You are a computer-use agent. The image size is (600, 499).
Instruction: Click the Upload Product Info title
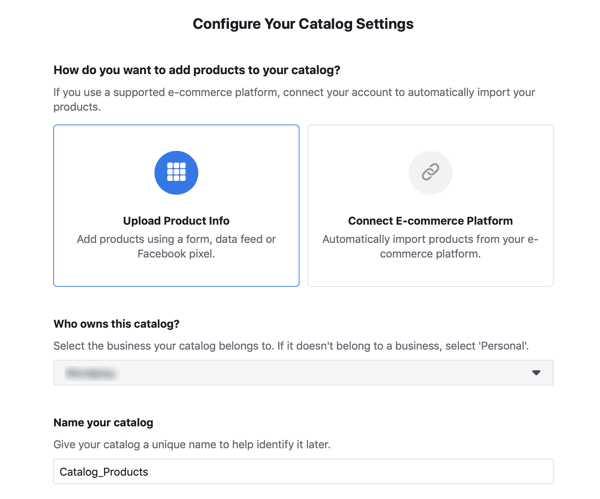click(176, 221)
